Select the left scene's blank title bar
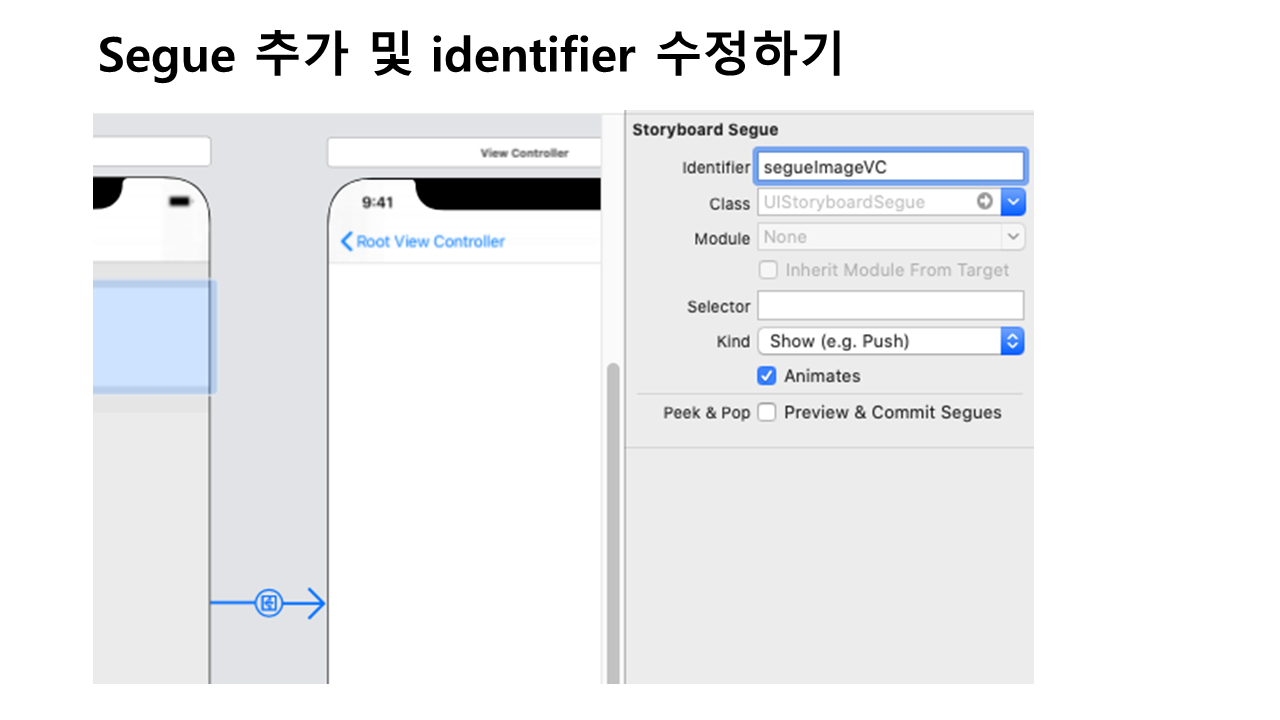The image size is (1280, 720). tap(152, 152)
